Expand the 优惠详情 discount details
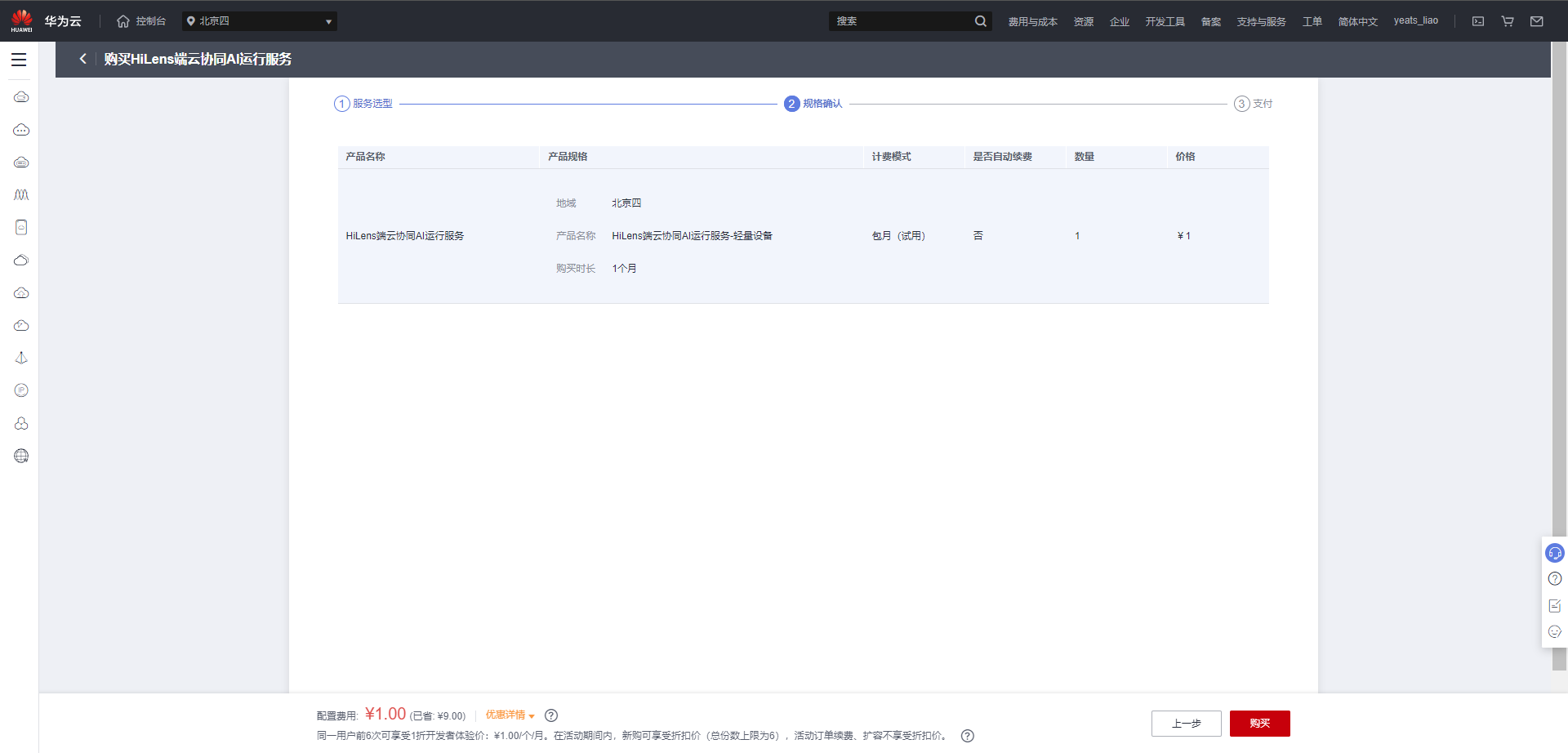Screen dimensions: 1568x753 510,715
